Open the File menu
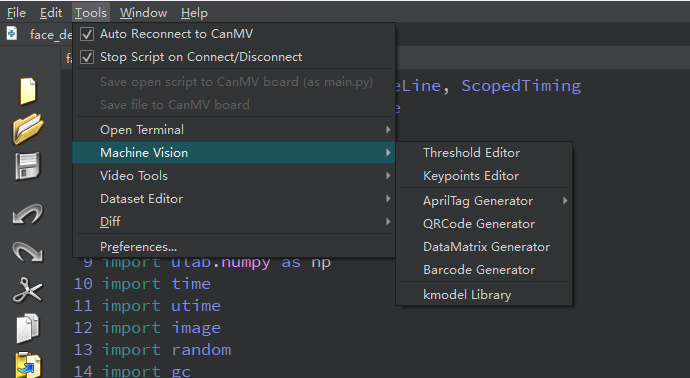Screen dimensions: 690x378 [16, 13]
